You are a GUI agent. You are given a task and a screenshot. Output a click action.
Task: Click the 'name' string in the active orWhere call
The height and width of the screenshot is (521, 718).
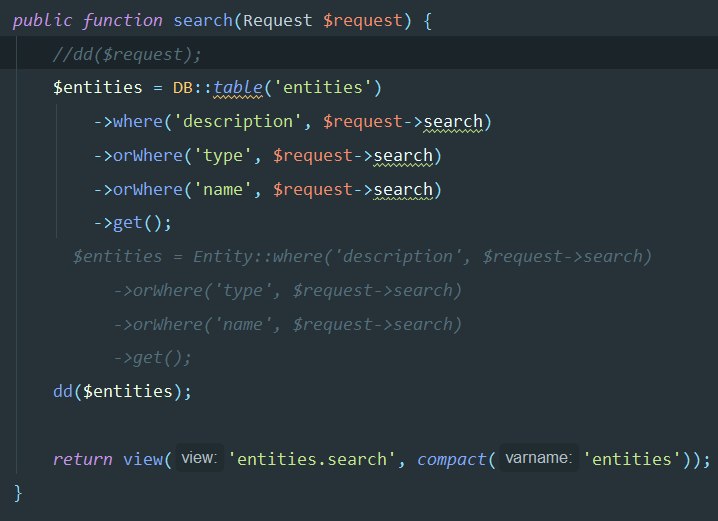[223, 190]
